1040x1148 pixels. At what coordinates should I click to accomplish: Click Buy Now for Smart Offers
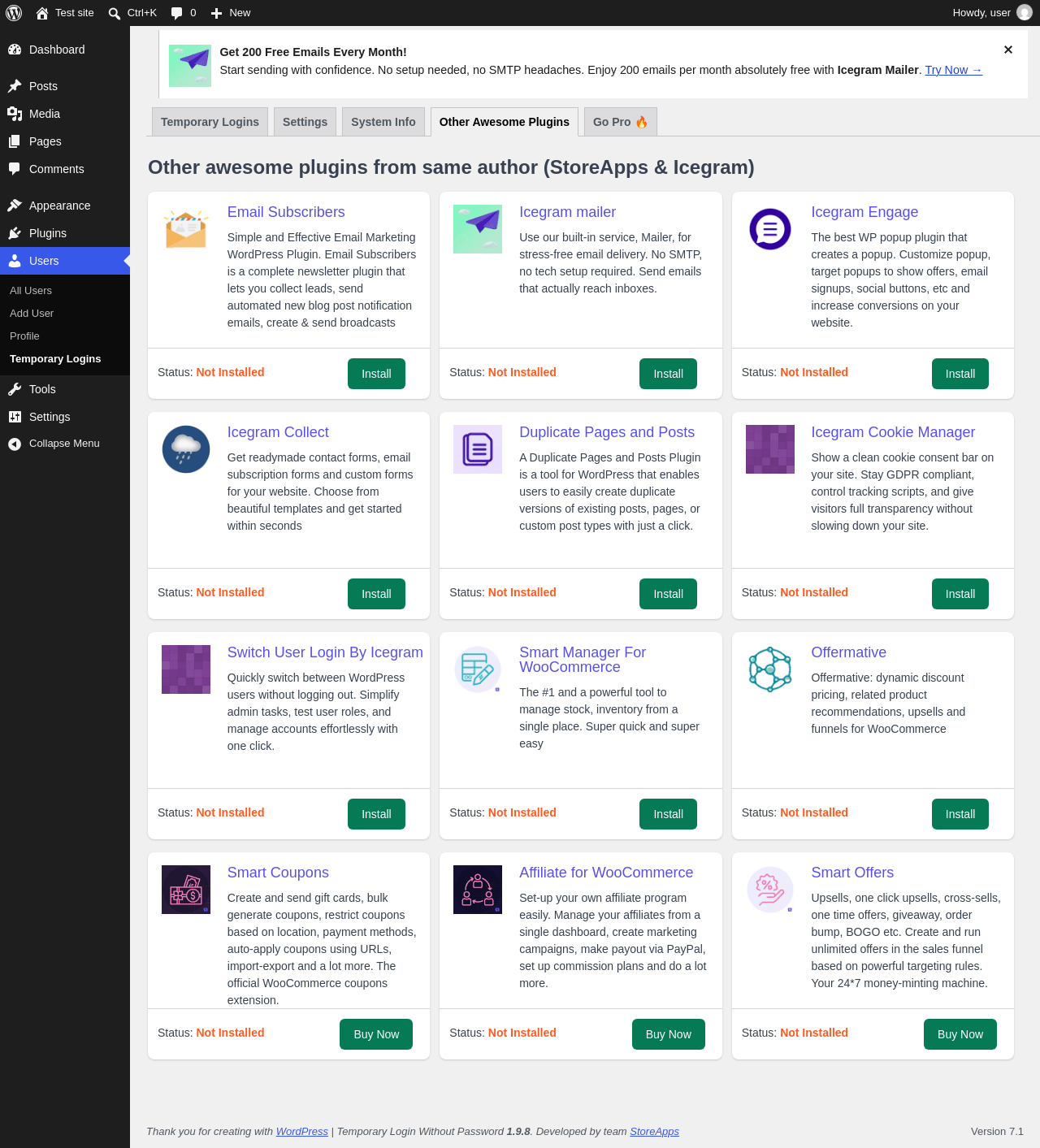(x=960, y=1034)
